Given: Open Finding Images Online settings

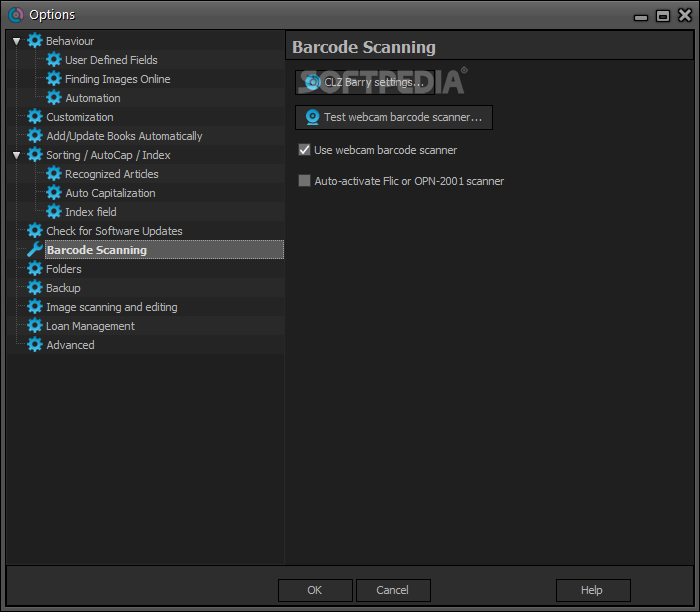Looking at the screenshot, I should (x=117, y=79).
